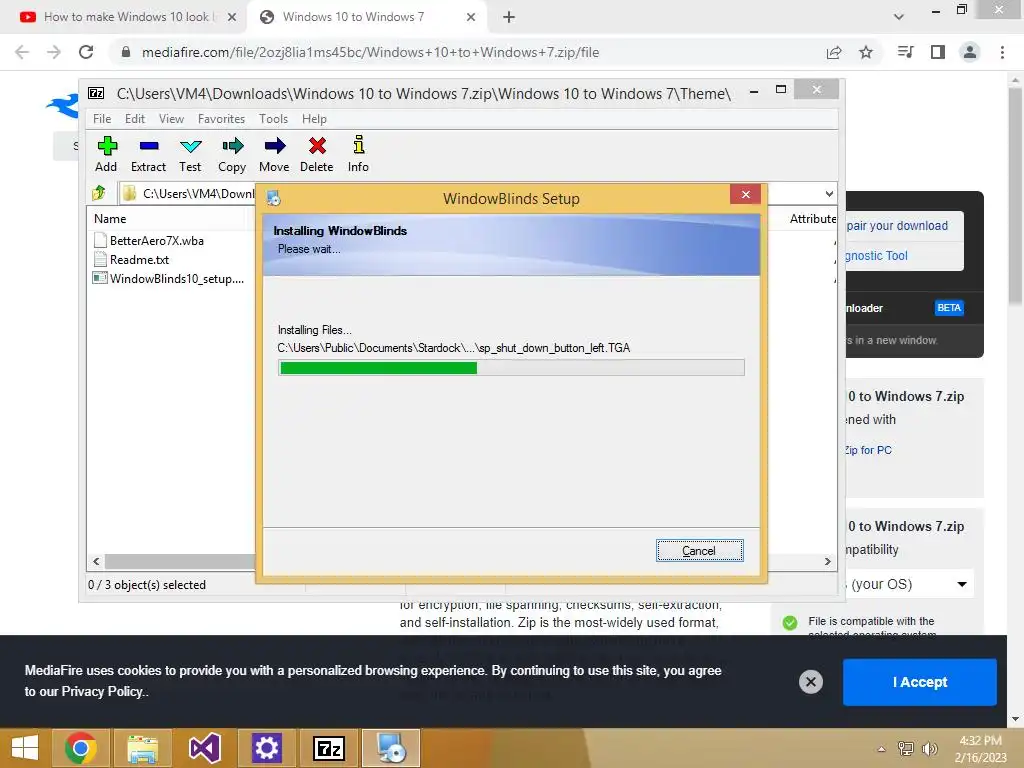The width and height of the screenshot is (1024, 768).
Task: Open Chrome media controls icon
Action: pyautogui.click(x=905, y=52)
